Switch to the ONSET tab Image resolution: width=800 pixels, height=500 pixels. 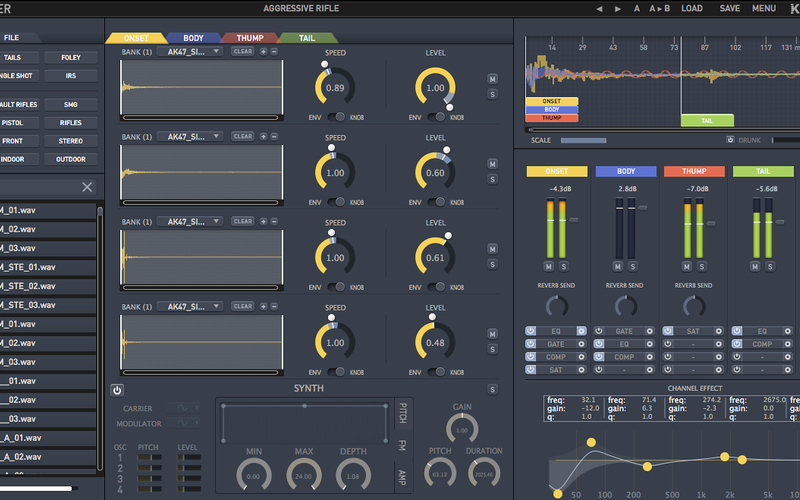tap(136, 38)
